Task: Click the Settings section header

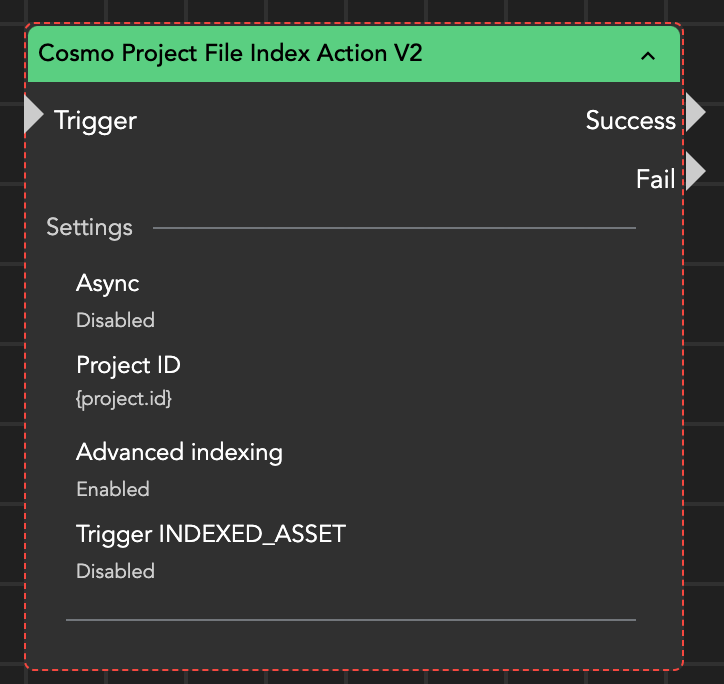Action: tap(89, 228)
